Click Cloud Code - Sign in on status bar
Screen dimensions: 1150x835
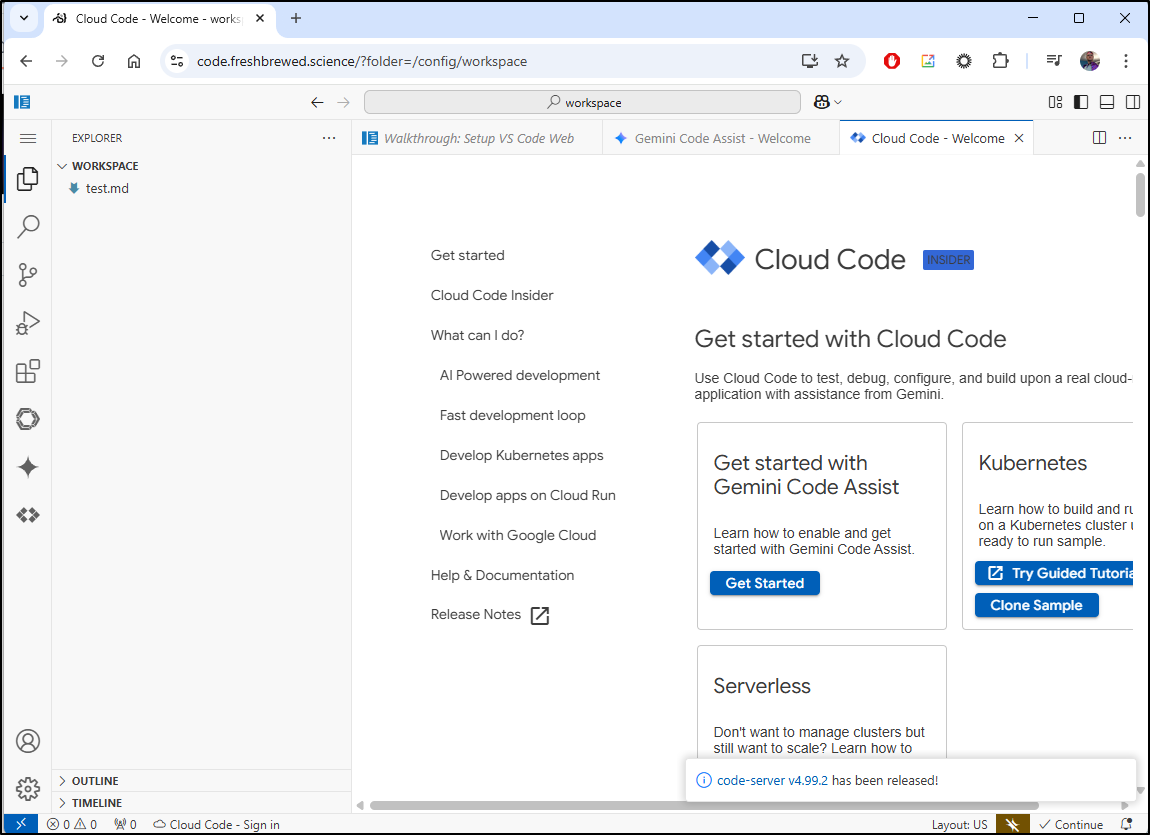(216, 825)
